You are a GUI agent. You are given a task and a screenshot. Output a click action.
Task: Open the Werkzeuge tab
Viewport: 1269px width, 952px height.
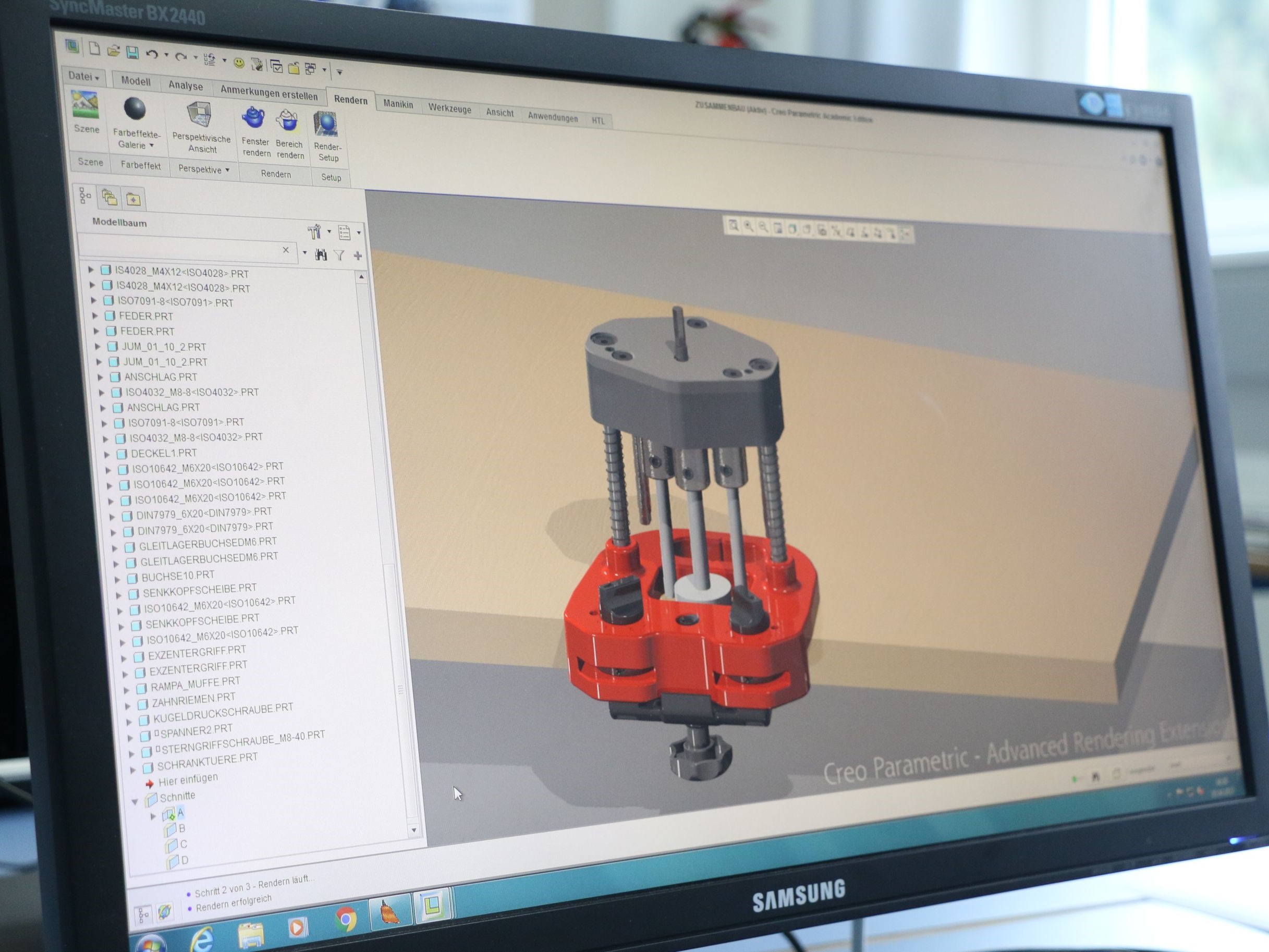[450, 108]
